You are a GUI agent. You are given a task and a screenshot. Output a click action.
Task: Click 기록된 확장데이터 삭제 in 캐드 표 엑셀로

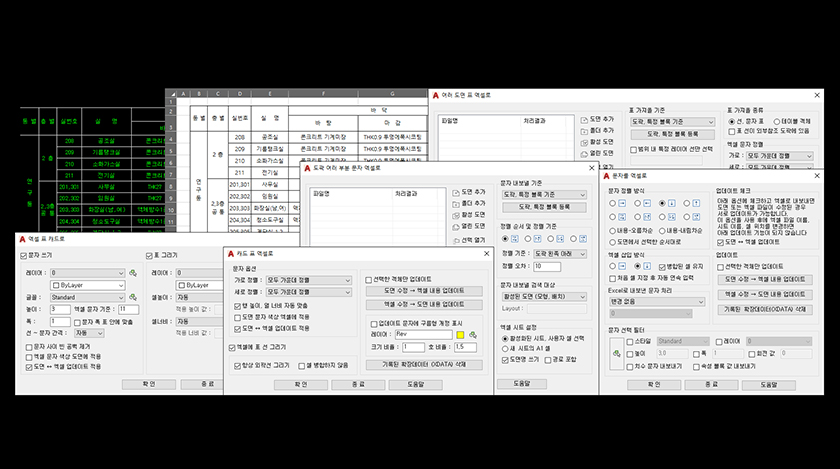click(424, 364)
